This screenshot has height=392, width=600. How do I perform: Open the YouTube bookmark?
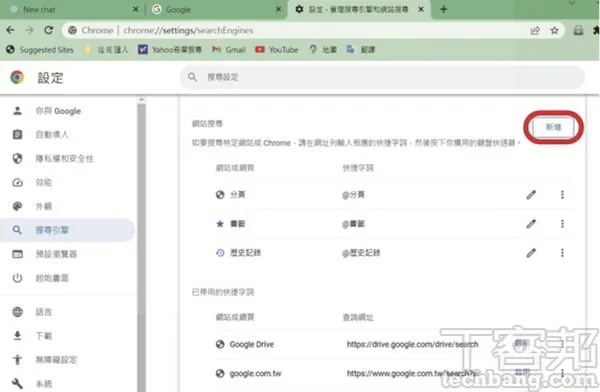277,50
